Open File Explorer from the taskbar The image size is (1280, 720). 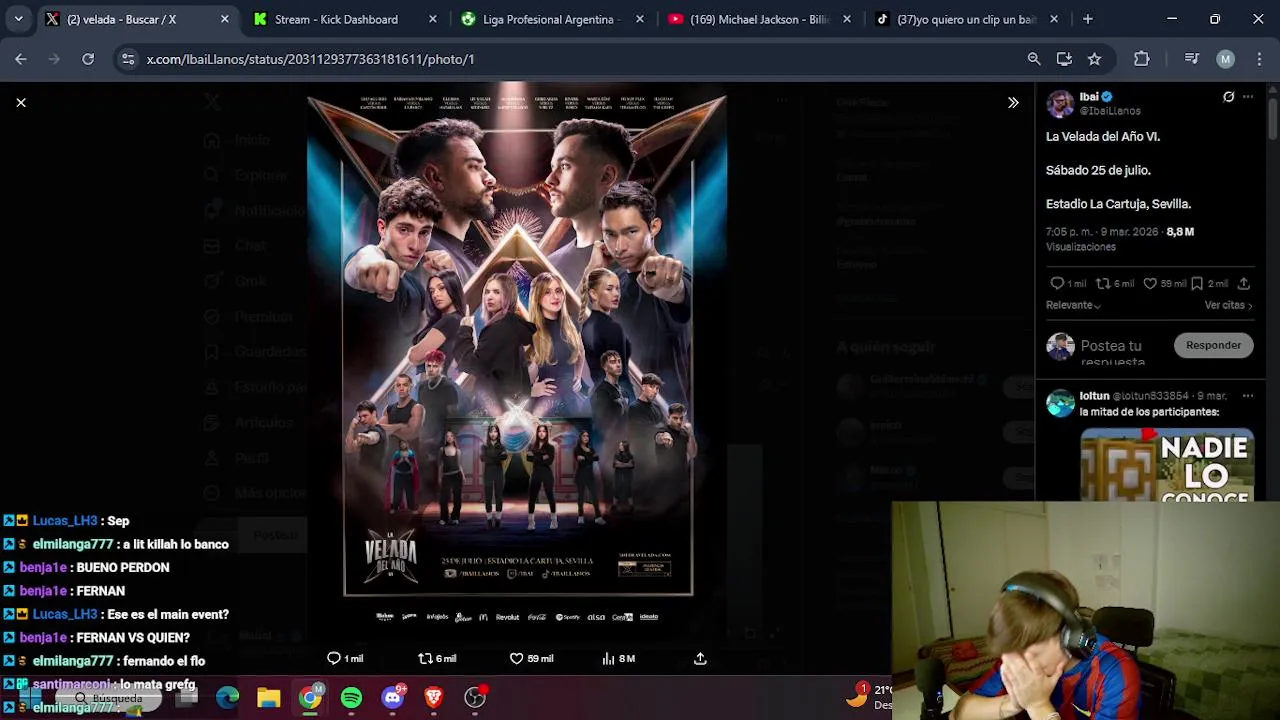[x=269, y=697]
